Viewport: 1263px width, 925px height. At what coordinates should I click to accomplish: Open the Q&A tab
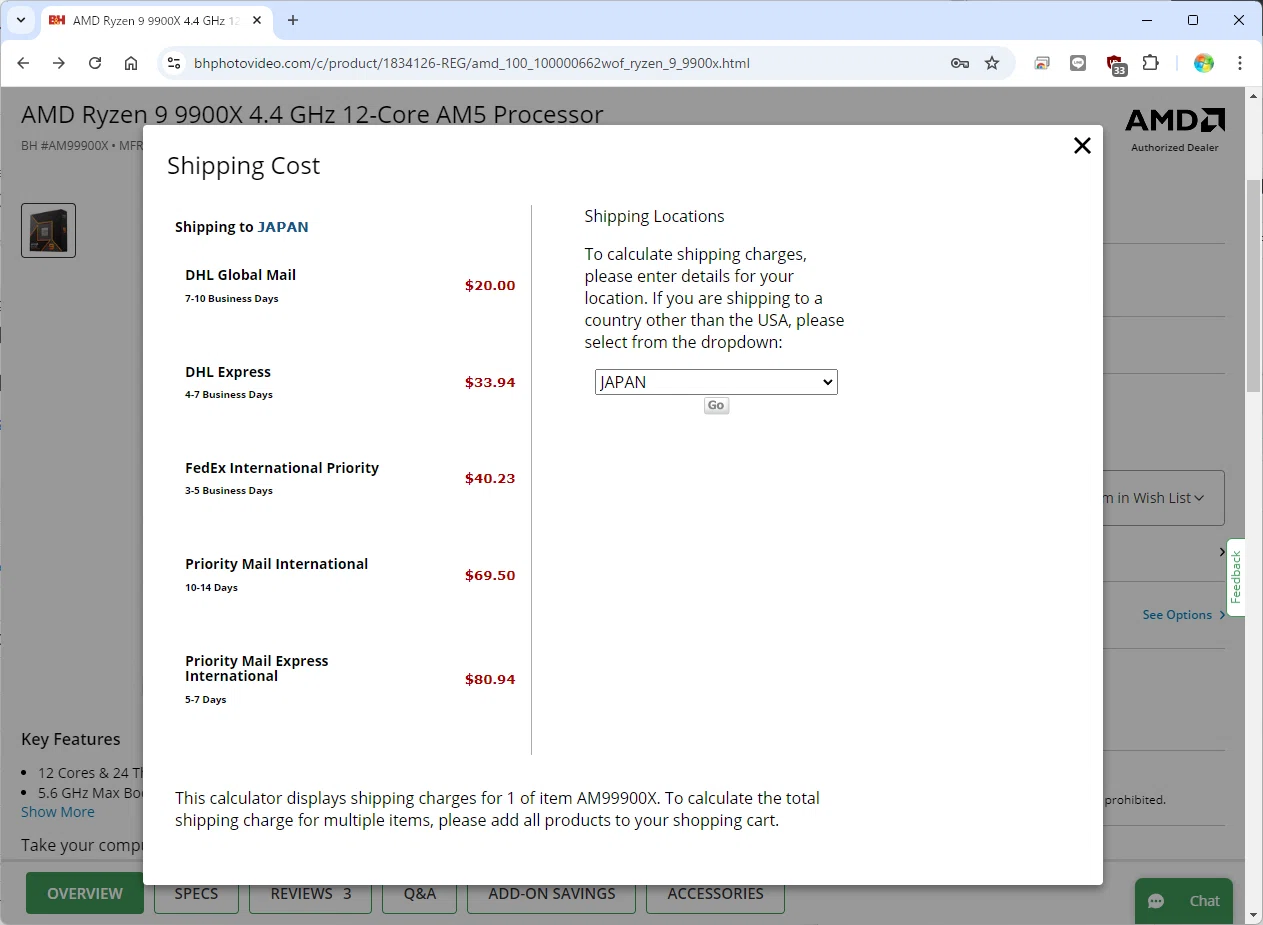coord(420,893)
